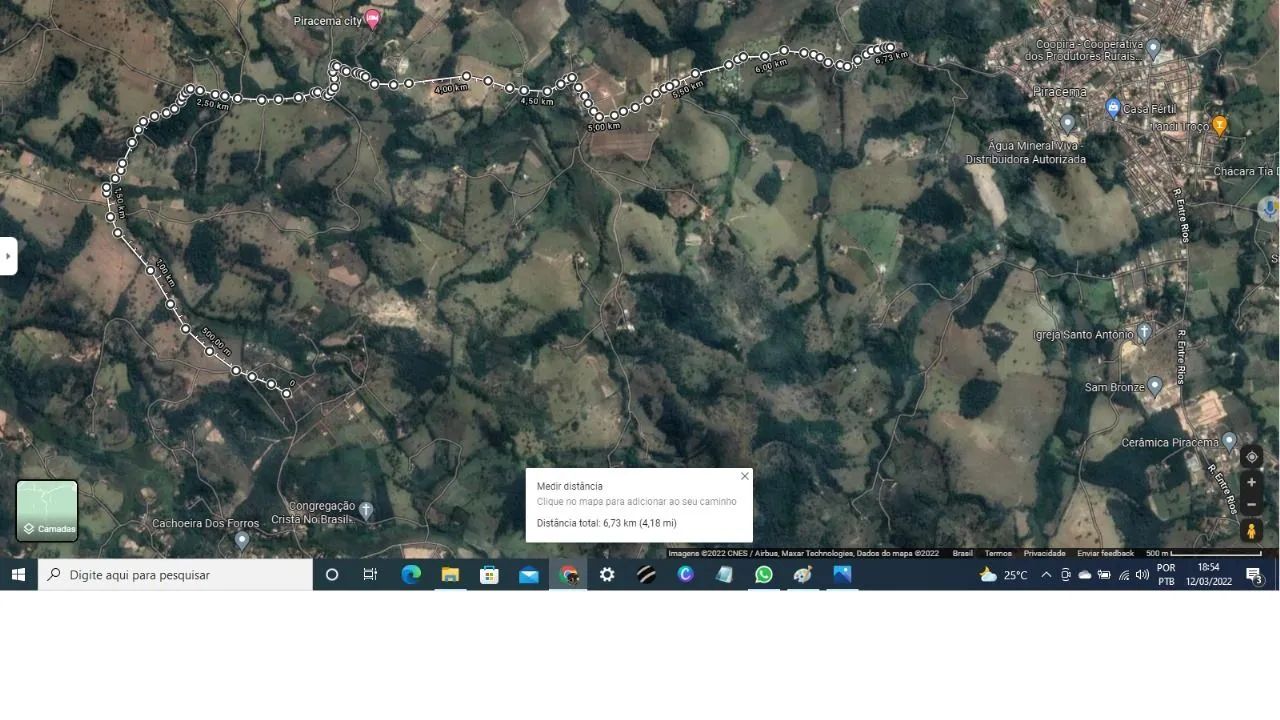Open WhatsApp from the taskbar
Image resolution: width=1280 pixels, height=720 pixels.
763,575
